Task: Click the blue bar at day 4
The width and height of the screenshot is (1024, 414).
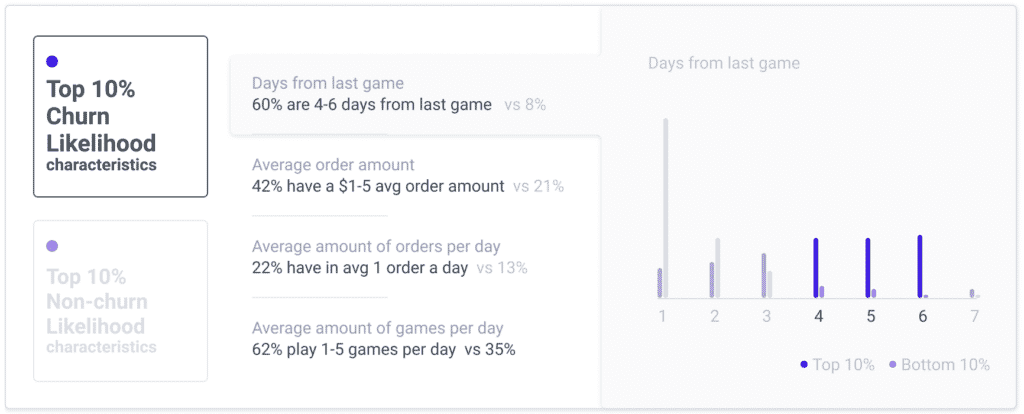Action: click(x=816, y=268)
